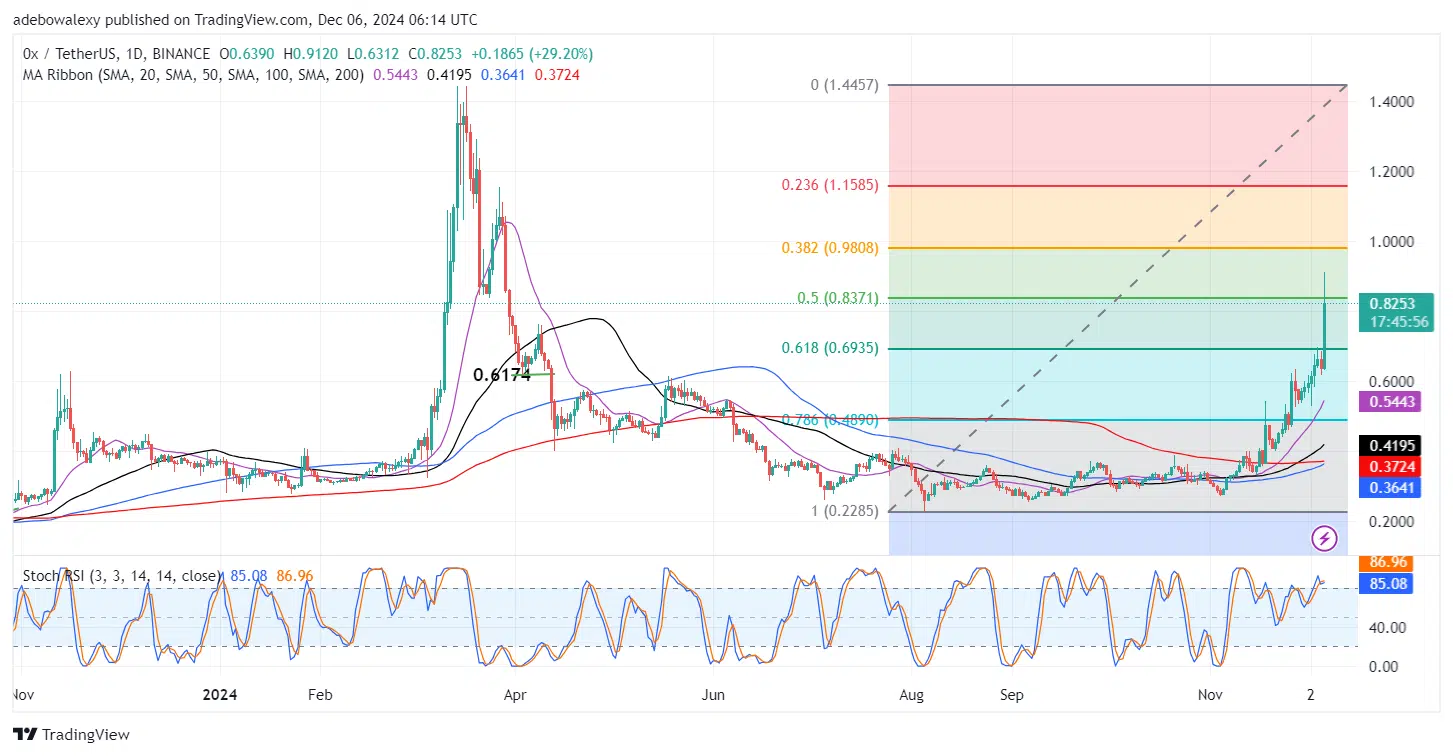Click the Fibonacci 0.5 (0.8371) label
This screenshot has height=756, width=1453.
pos(836,298)
